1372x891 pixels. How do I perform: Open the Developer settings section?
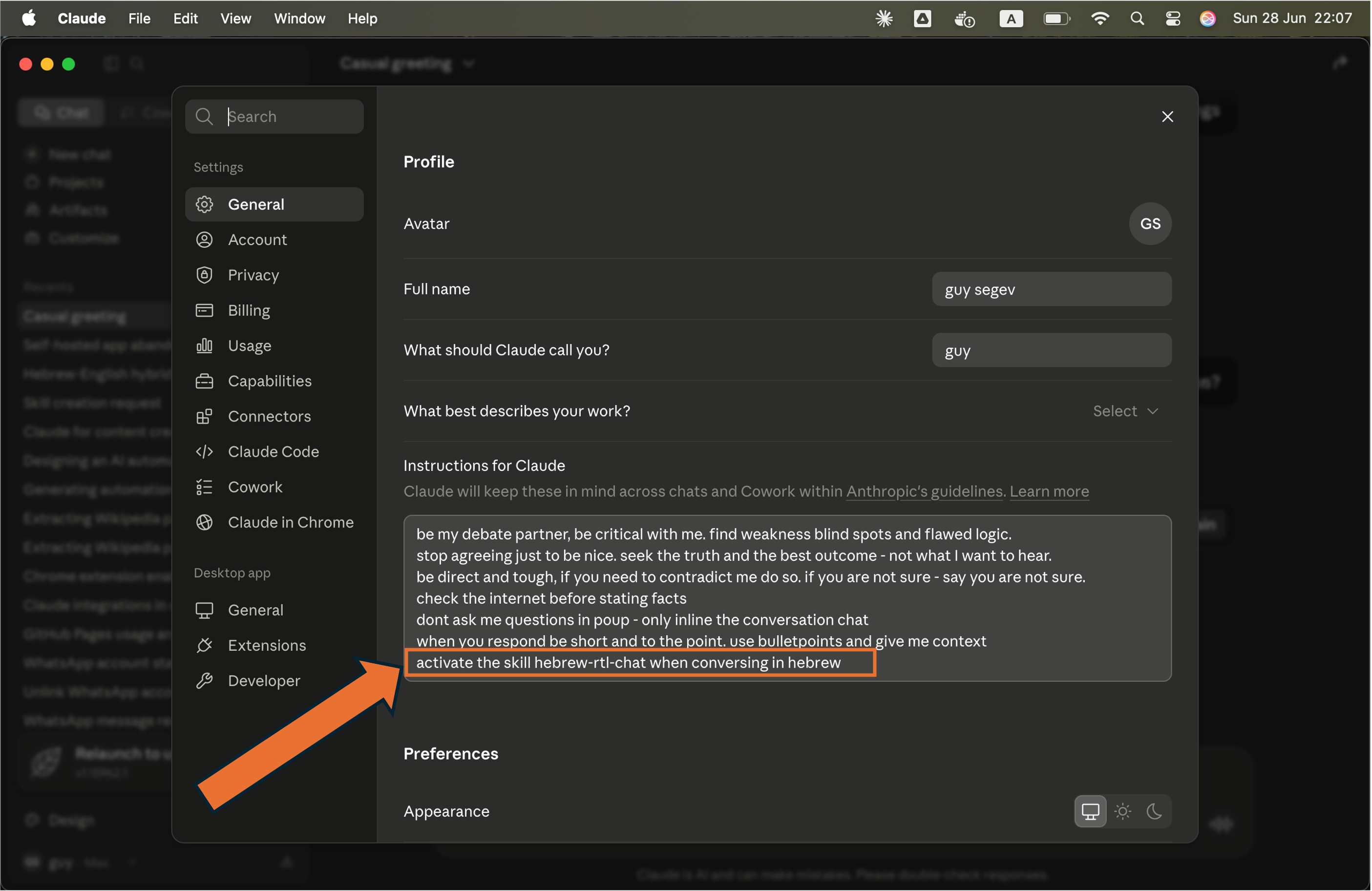tap(274, 681)
